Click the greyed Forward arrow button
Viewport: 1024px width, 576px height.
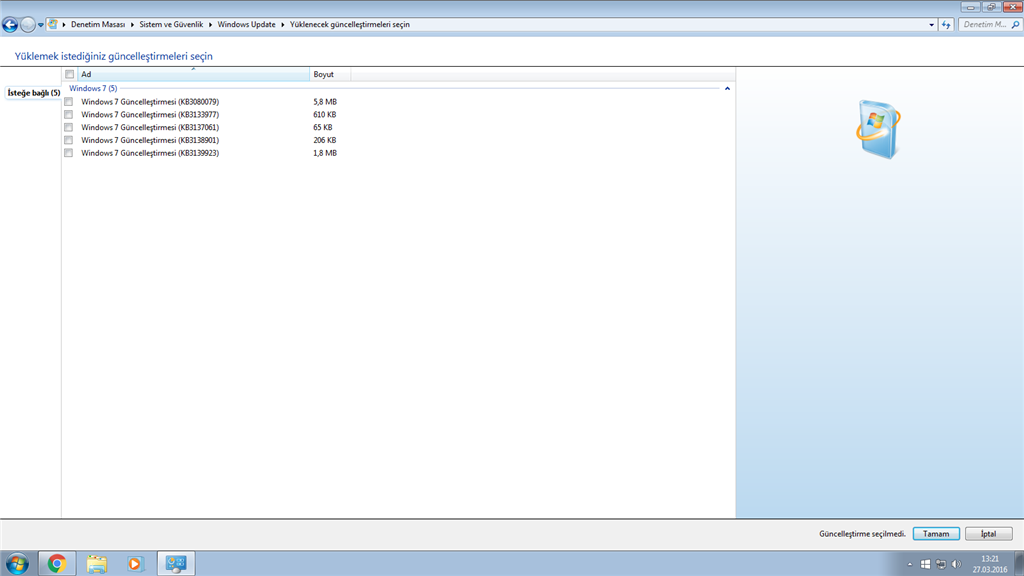pos(27,25)
